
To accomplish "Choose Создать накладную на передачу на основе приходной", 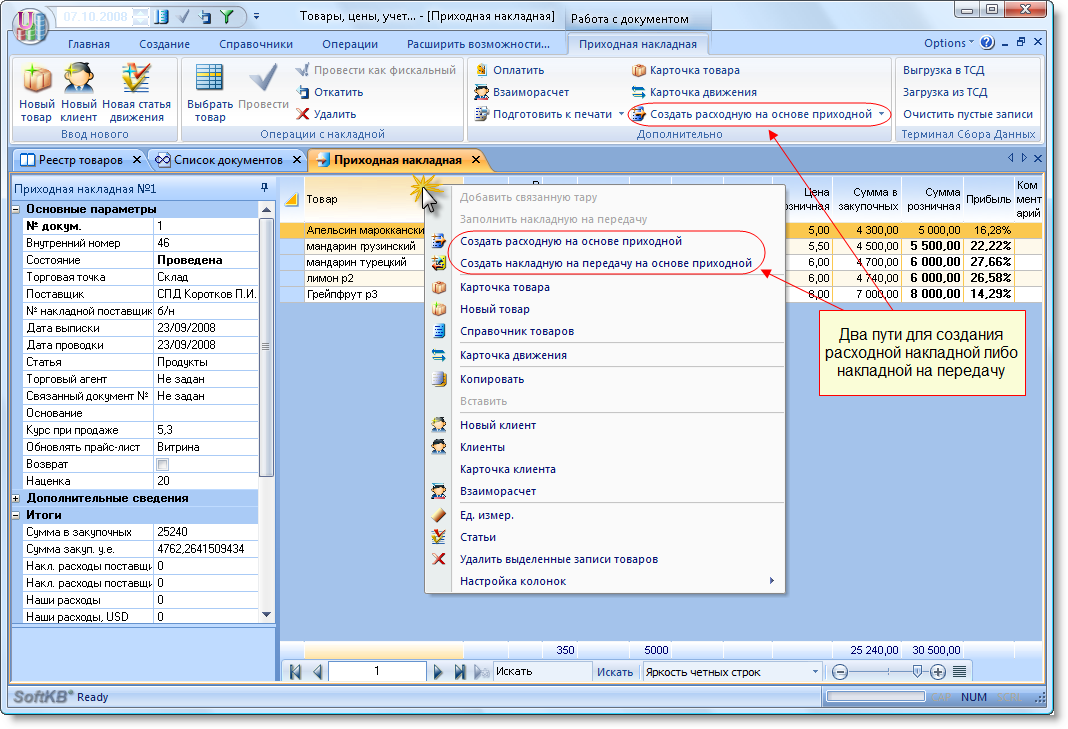I will click(606, 263).
